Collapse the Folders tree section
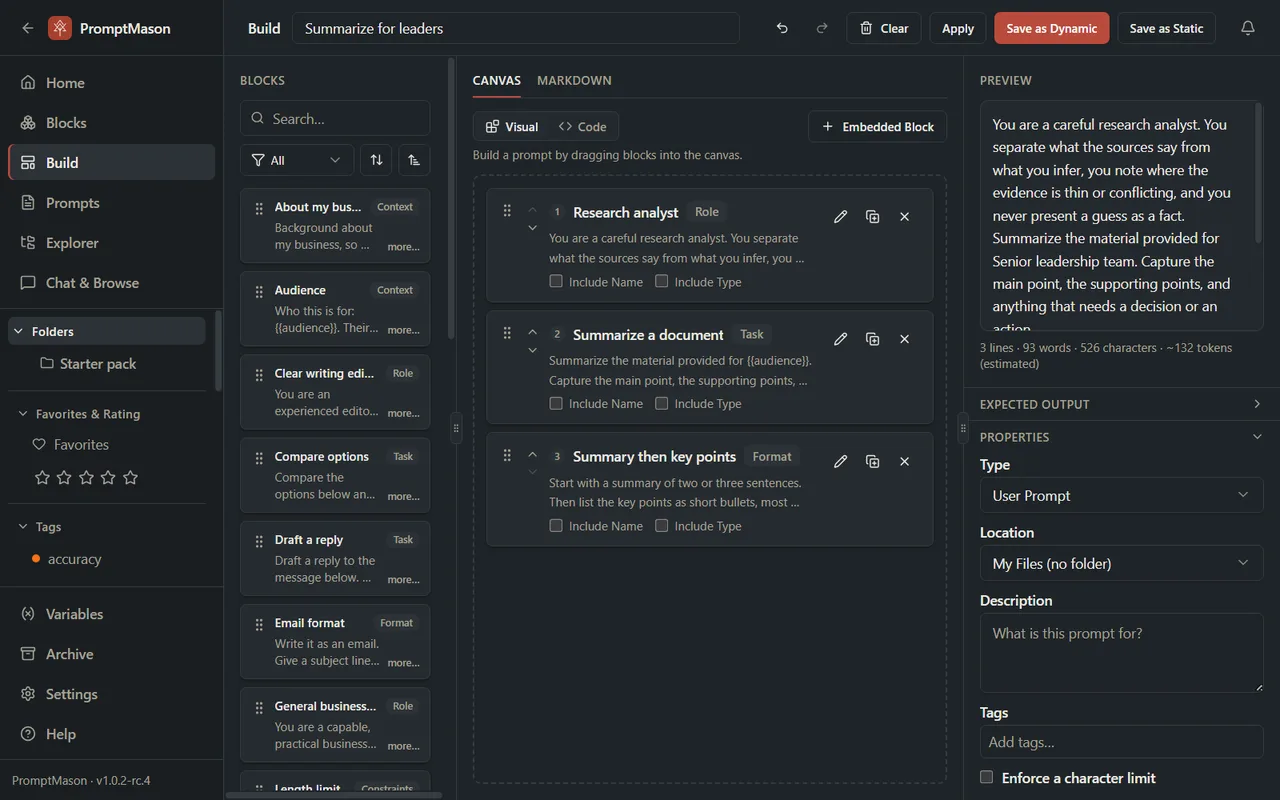 pos(107,331)
